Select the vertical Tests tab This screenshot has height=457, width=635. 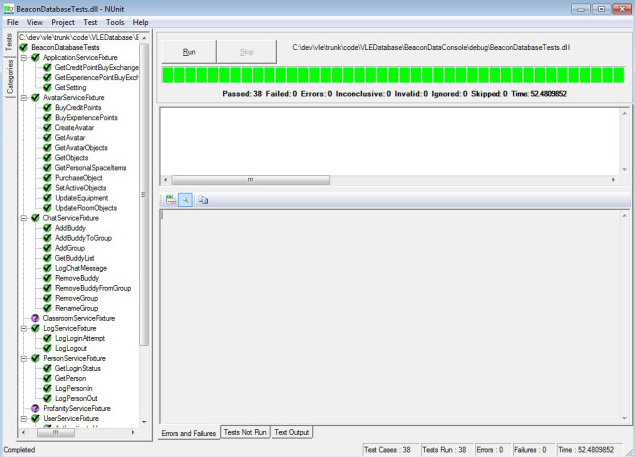(x=9, y=43)
